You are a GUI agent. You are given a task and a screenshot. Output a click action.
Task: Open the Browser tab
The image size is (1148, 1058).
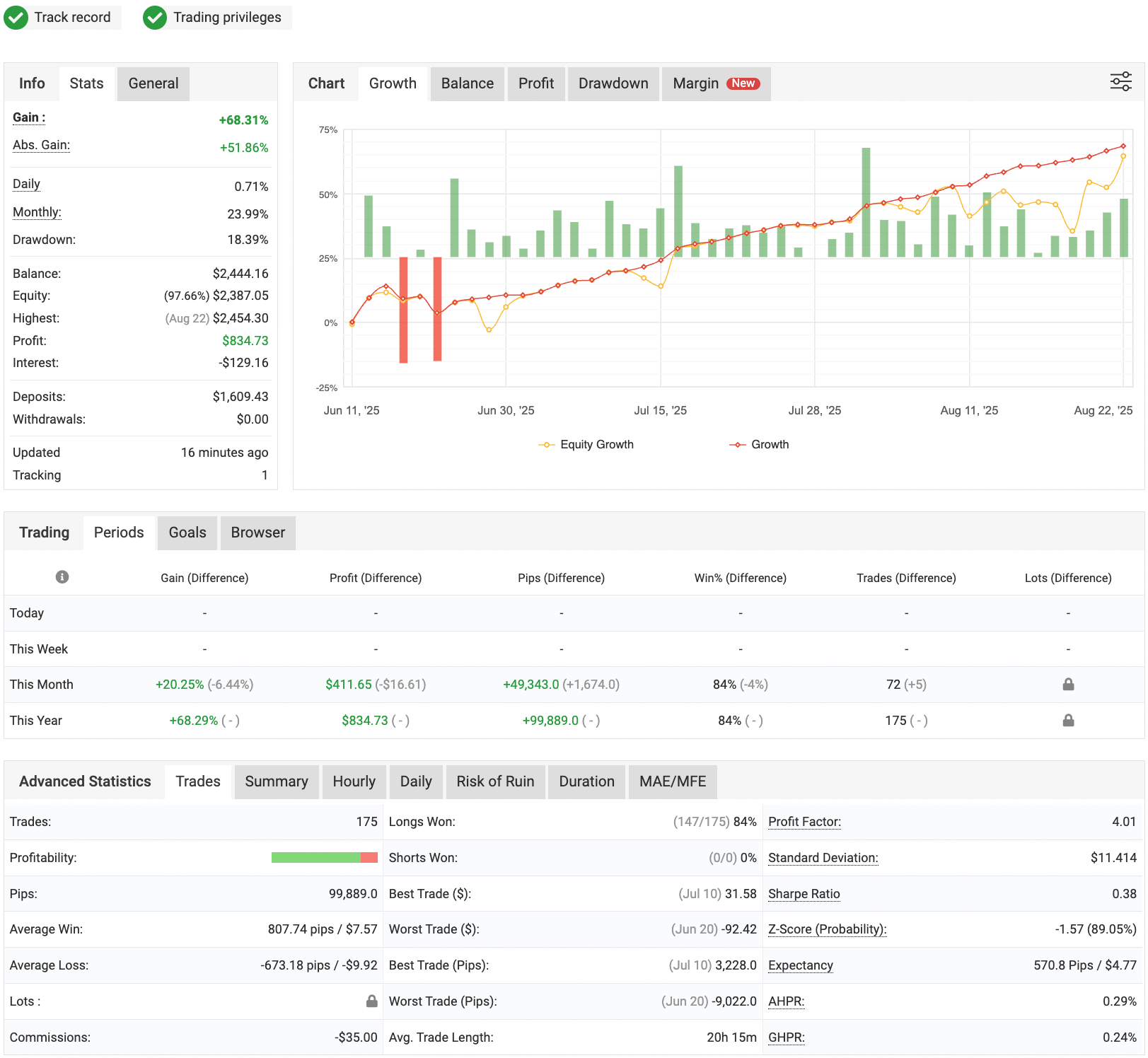tap(258, 533)
